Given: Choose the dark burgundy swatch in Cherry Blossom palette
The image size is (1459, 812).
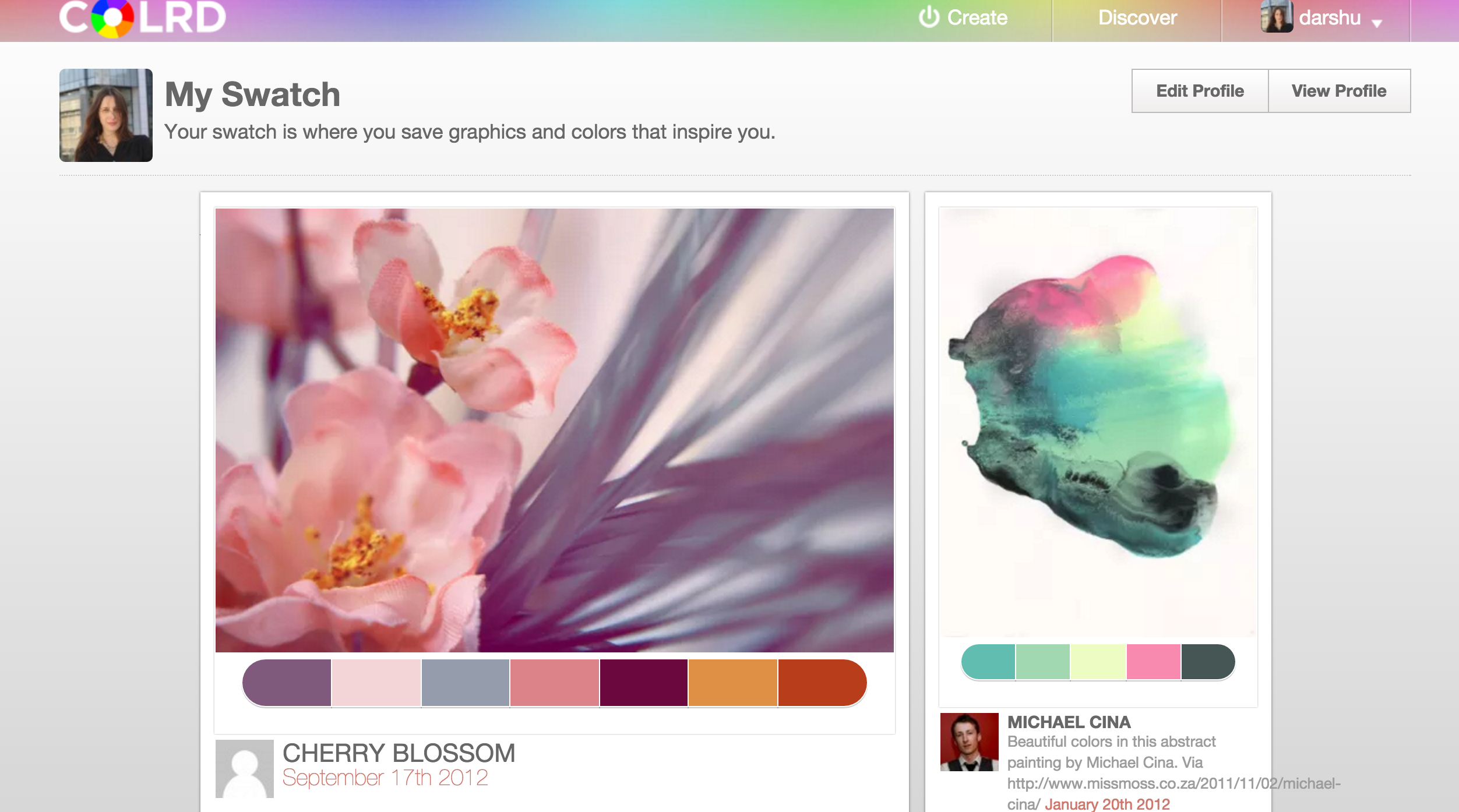Looking at the screenshot, I should (643, 683).
